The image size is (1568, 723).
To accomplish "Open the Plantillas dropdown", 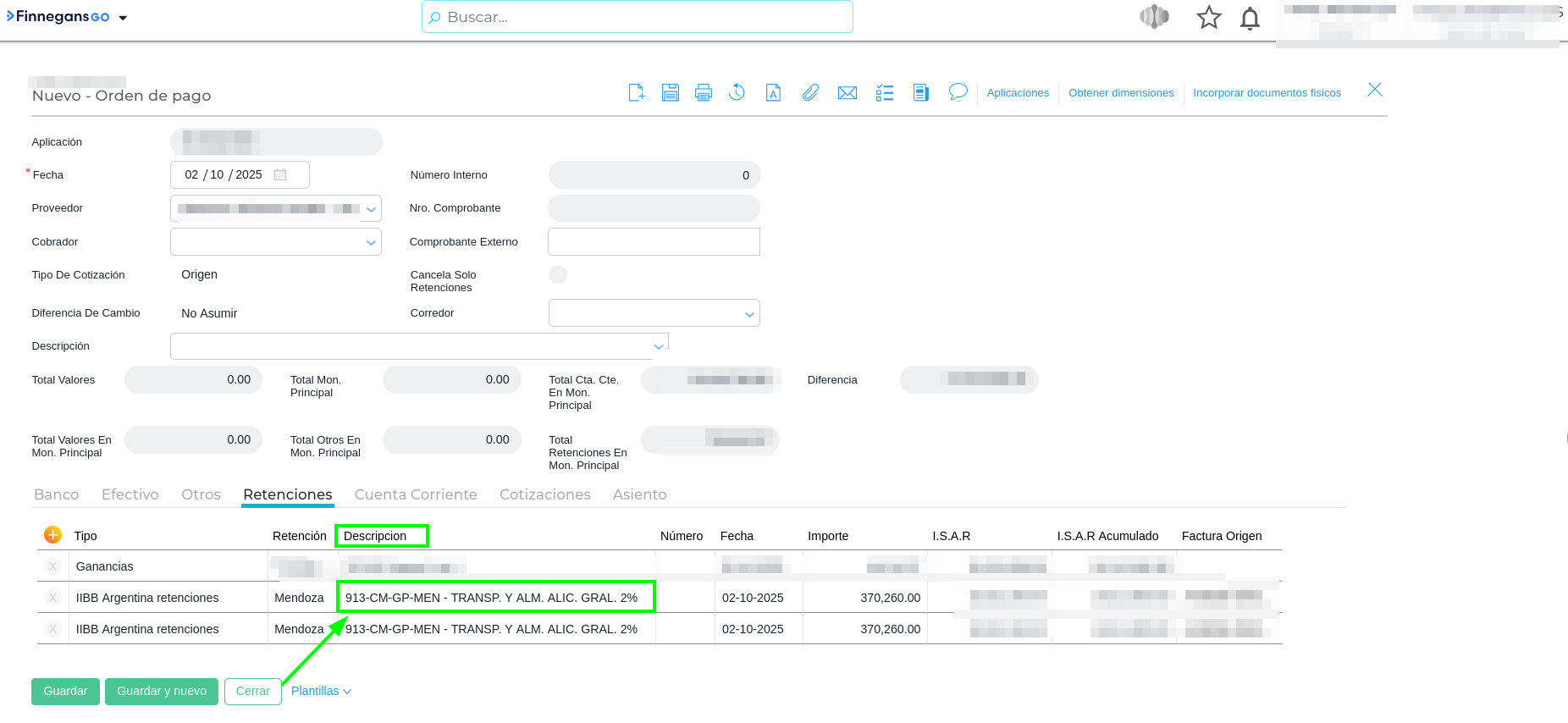I will click(x=321, y=691).
